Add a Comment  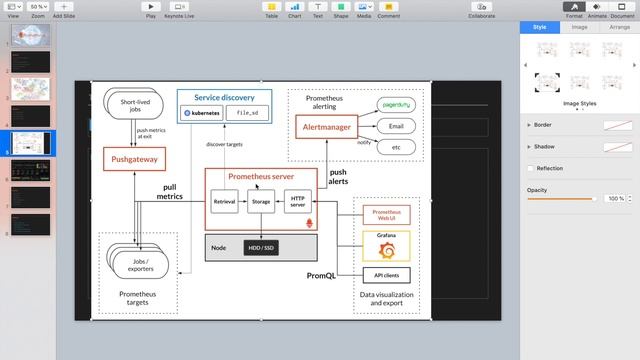click(389, 7)
